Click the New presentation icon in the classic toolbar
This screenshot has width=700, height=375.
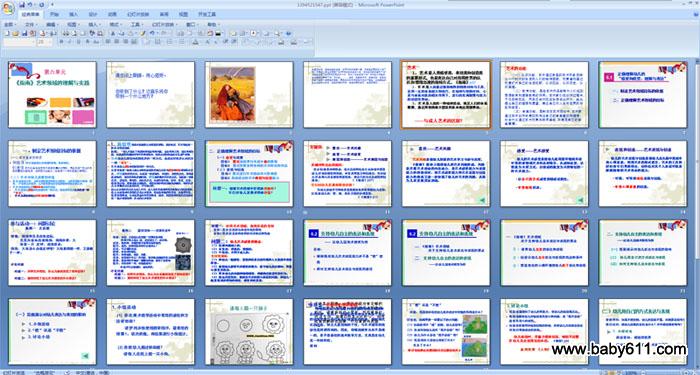(7, 33)
